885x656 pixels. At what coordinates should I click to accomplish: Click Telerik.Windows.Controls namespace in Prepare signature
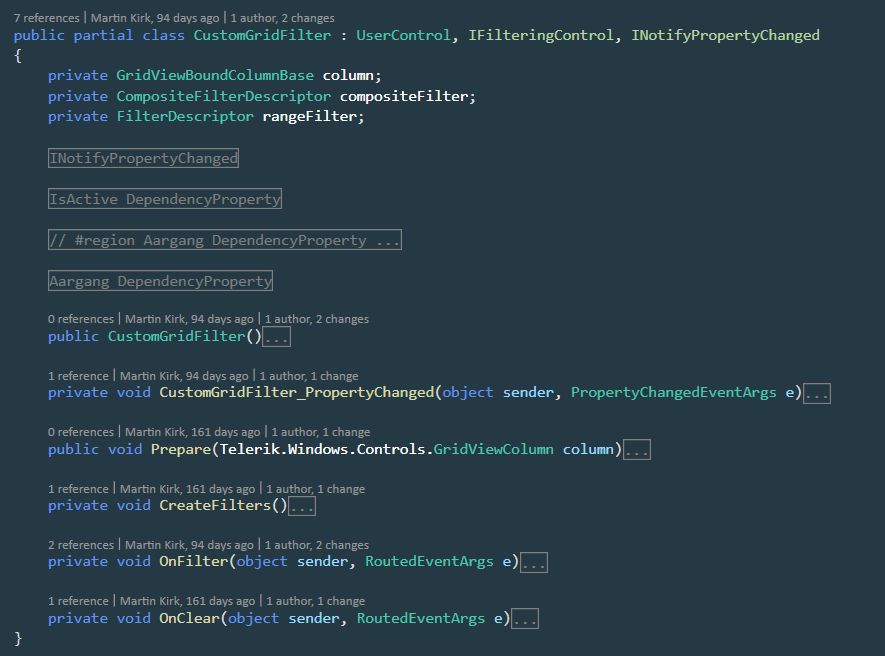tap(322, 449)
